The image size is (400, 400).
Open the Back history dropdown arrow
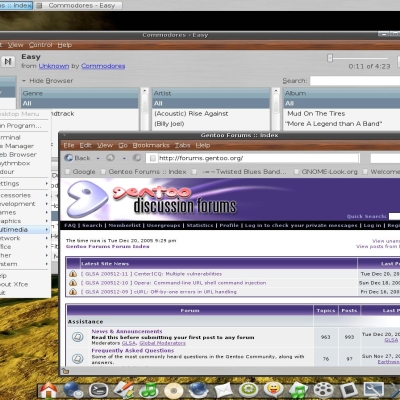click(98, 158)
